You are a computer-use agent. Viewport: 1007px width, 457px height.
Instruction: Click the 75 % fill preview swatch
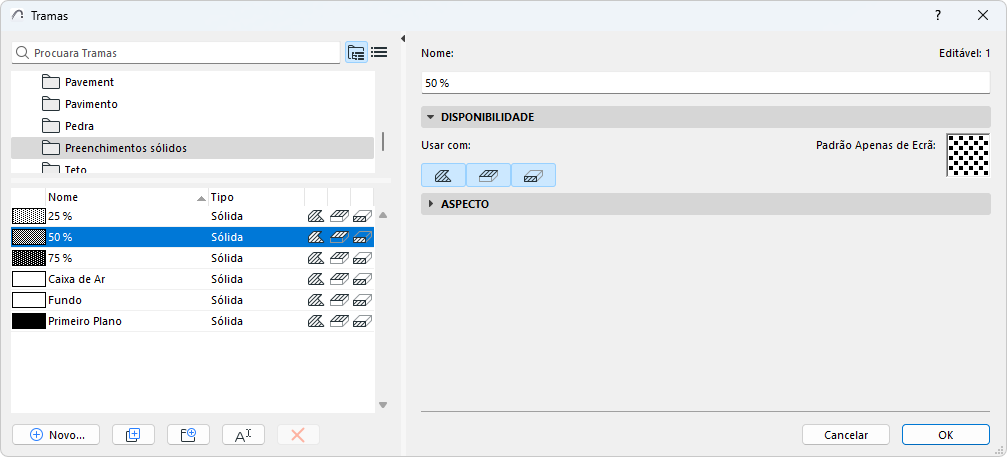tap(29, 258)
